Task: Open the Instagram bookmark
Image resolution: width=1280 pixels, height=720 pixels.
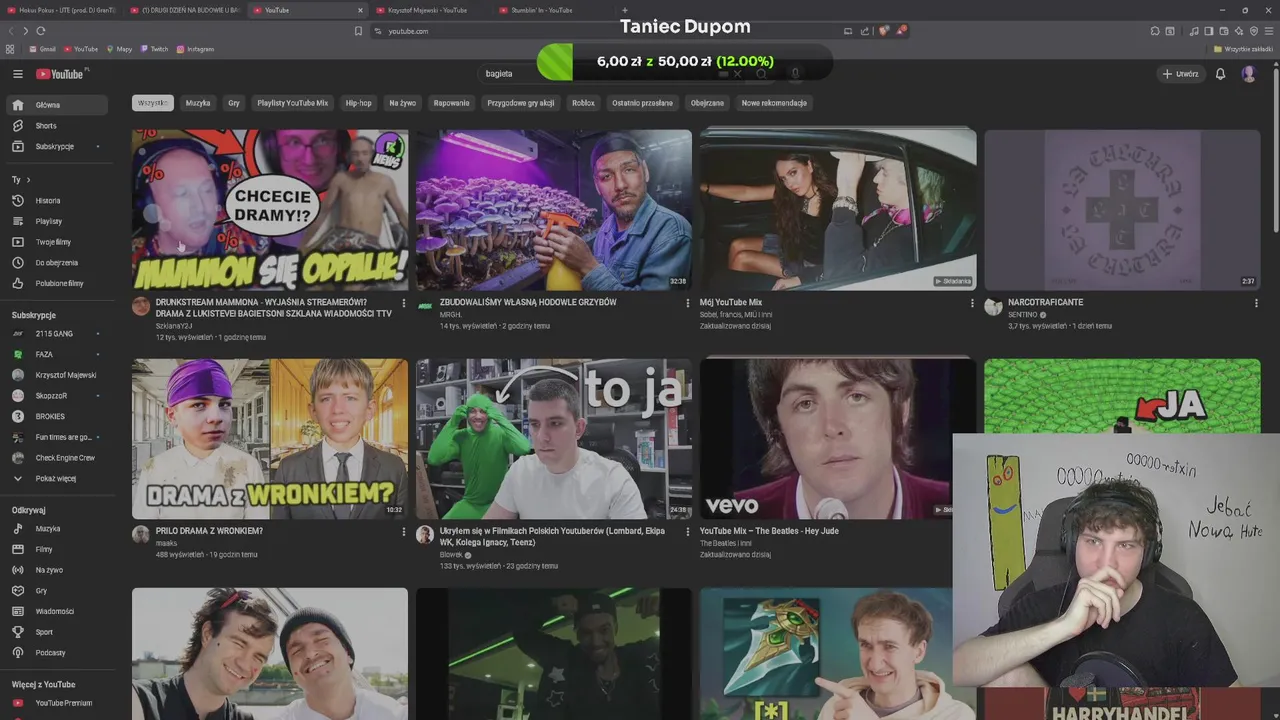Action: coord(195,49)
